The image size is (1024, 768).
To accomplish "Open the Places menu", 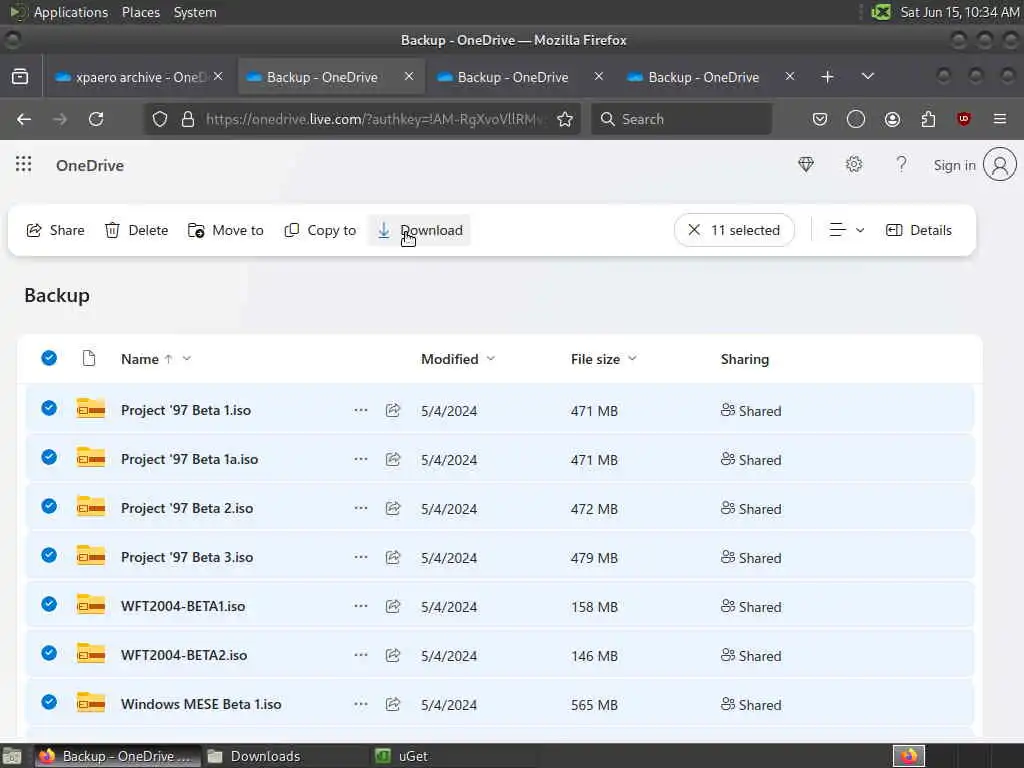I will point(140,12).
